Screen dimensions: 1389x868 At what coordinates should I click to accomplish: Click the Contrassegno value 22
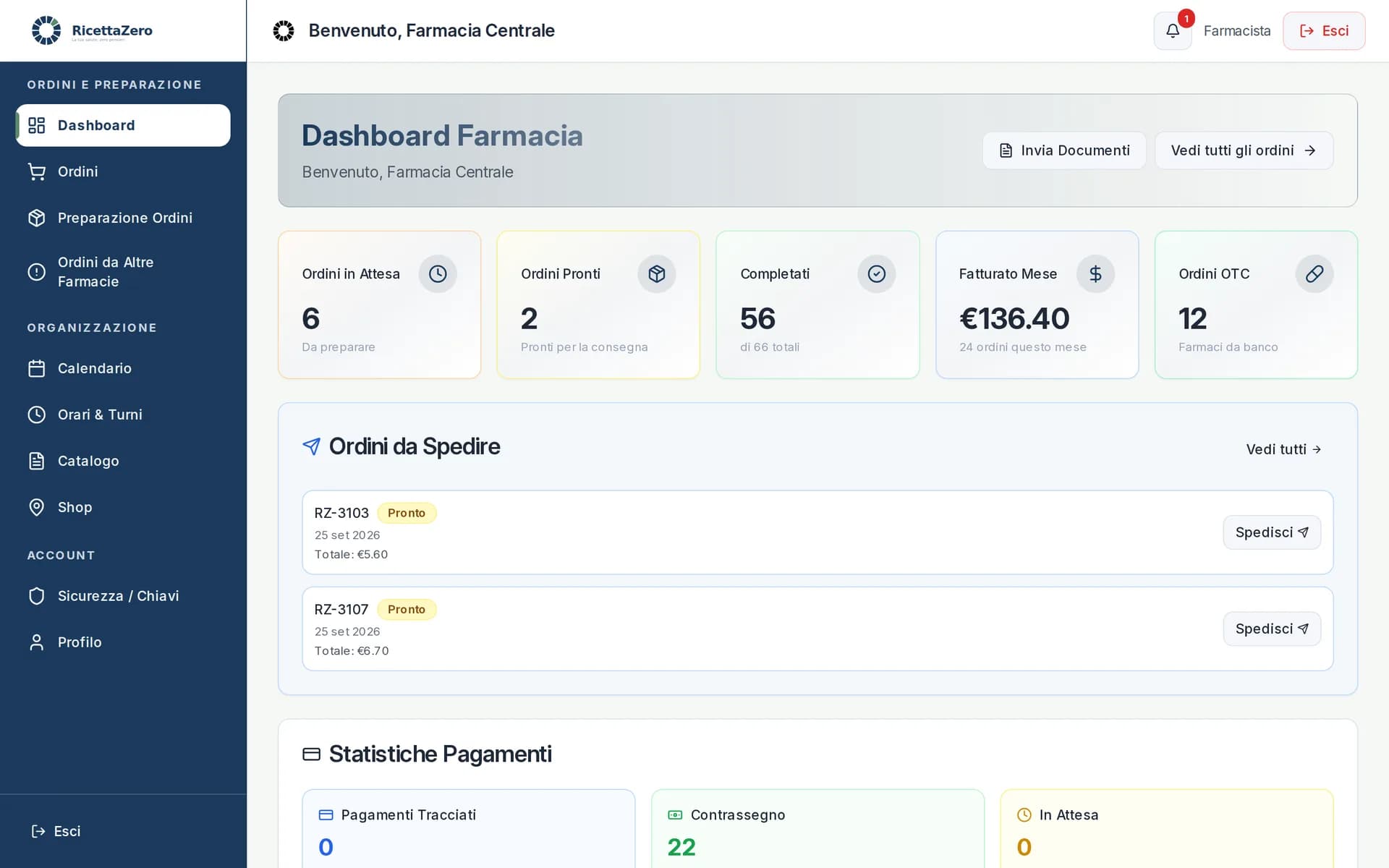681,847
